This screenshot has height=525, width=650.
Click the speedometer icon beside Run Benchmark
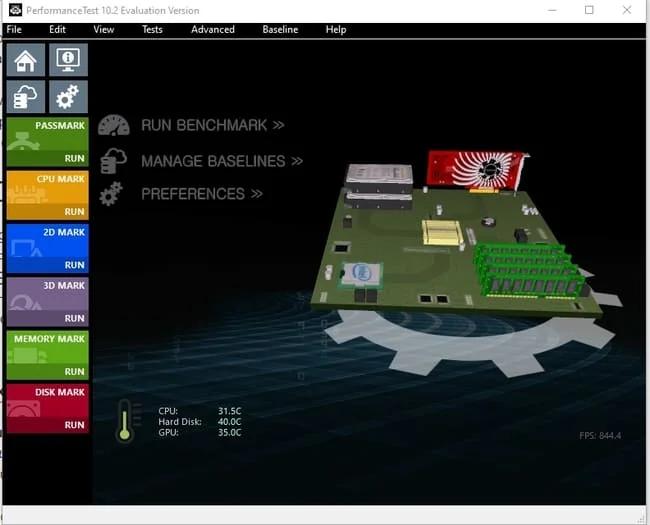[x=114, y=126]
